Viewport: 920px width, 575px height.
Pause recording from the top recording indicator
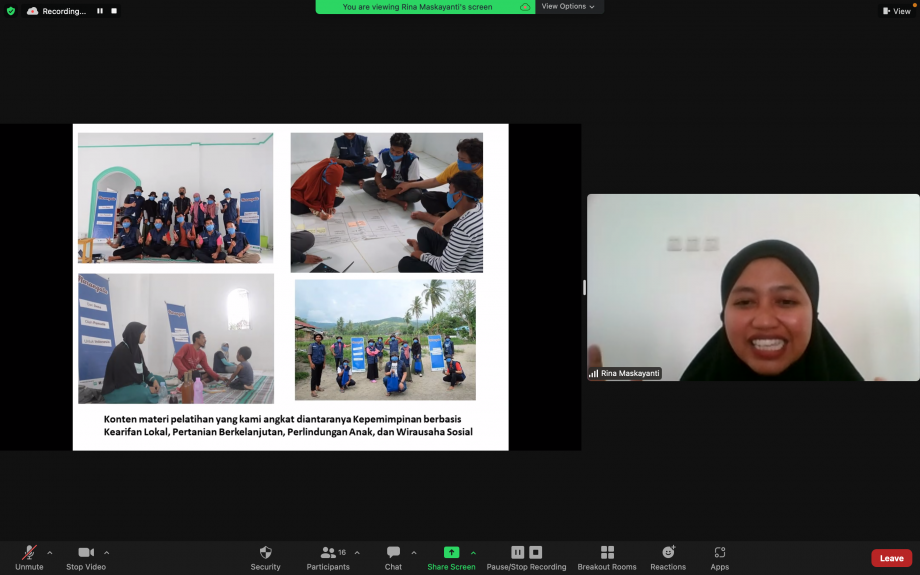100,11
